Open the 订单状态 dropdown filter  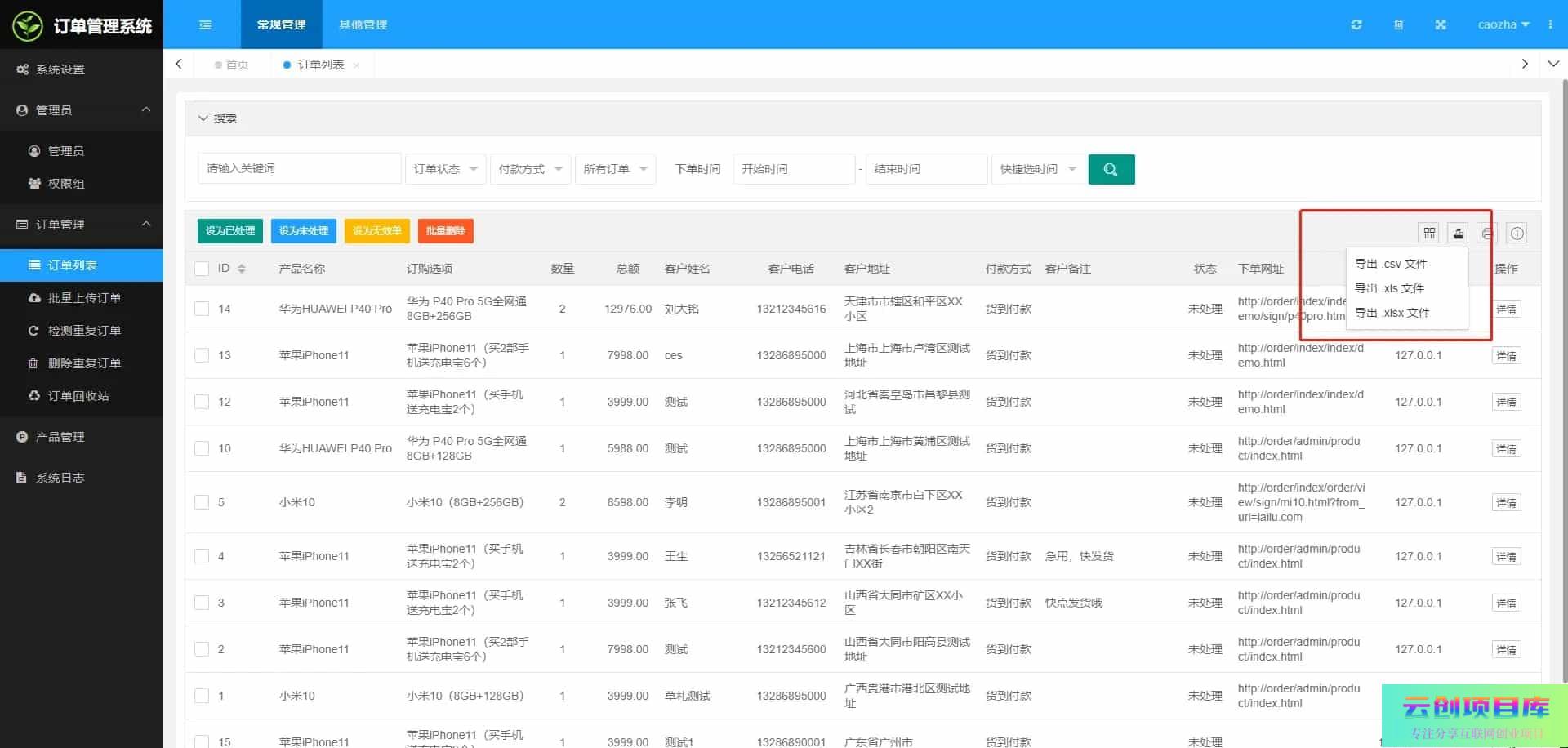coord(445,169)
